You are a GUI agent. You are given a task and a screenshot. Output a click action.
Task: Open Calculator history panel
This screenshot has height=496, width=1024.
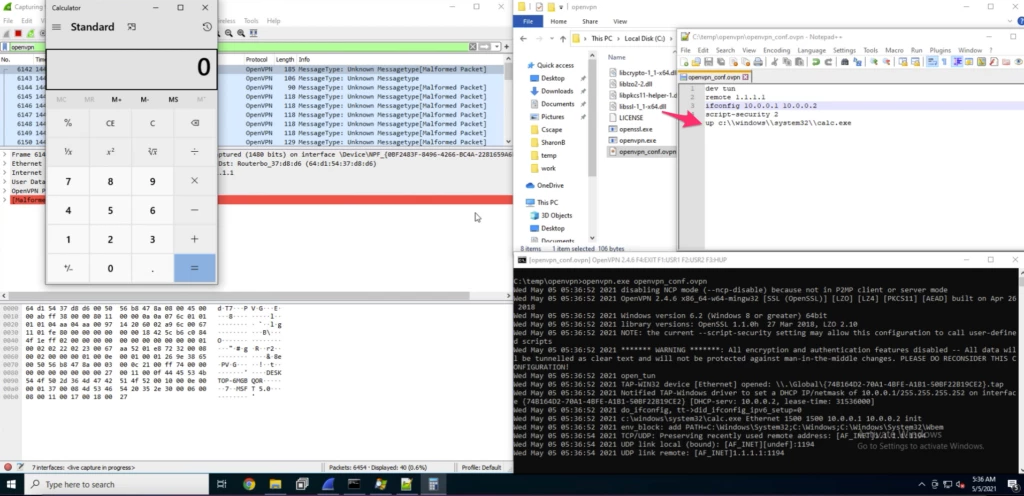[x=206, y=27]
